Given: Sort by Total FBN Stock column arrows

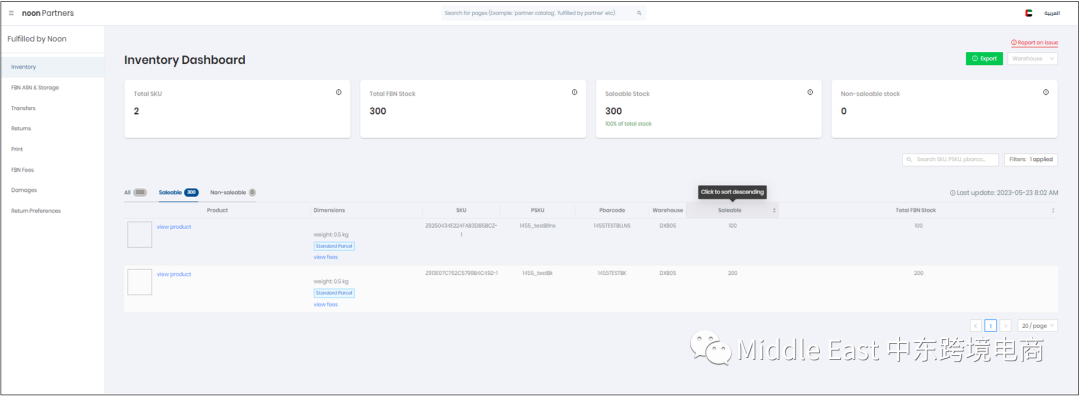Looking at the screenshot, I should point(1053,210).
